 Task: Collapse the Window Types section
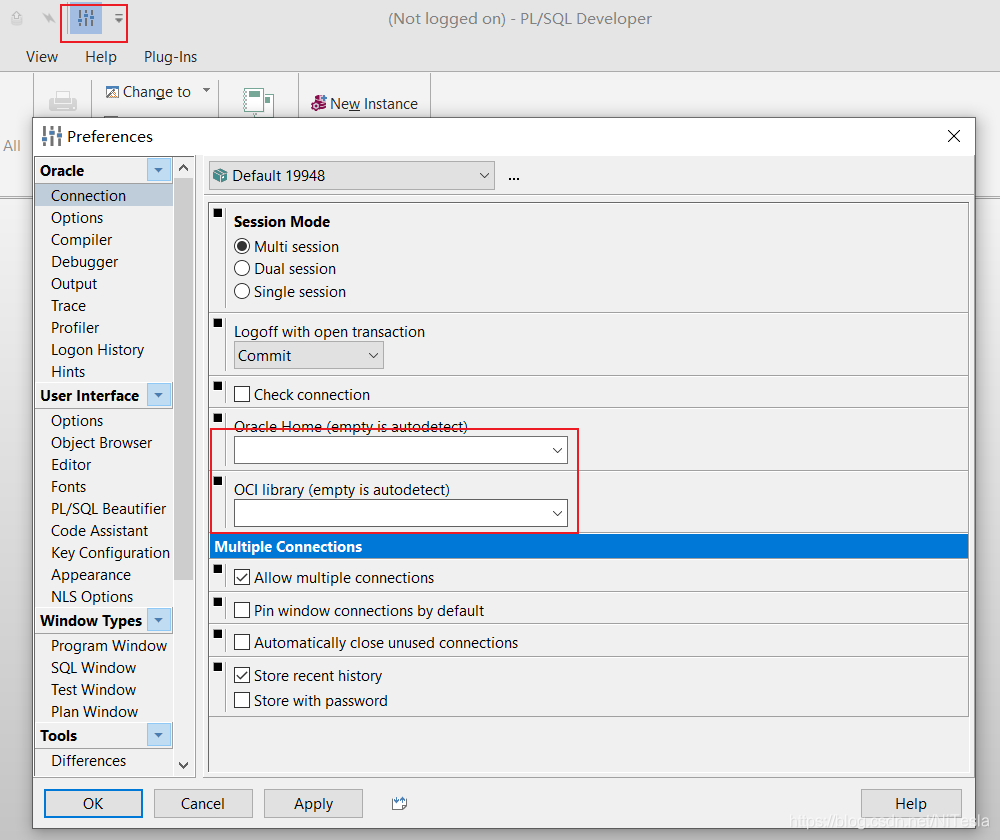159,620
